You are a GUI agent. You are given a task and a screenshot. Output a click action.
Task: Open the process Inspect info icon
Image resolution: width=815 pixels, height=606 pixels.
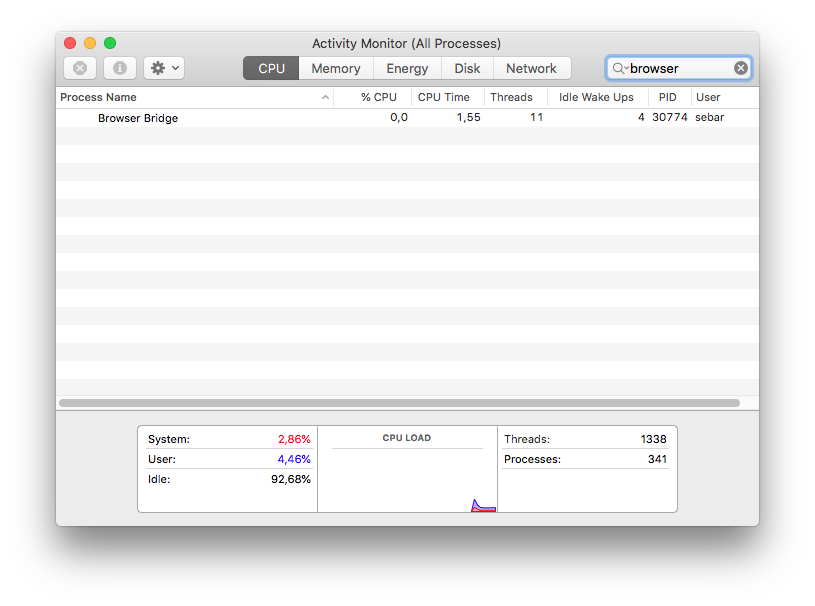(x=120, y=68)
